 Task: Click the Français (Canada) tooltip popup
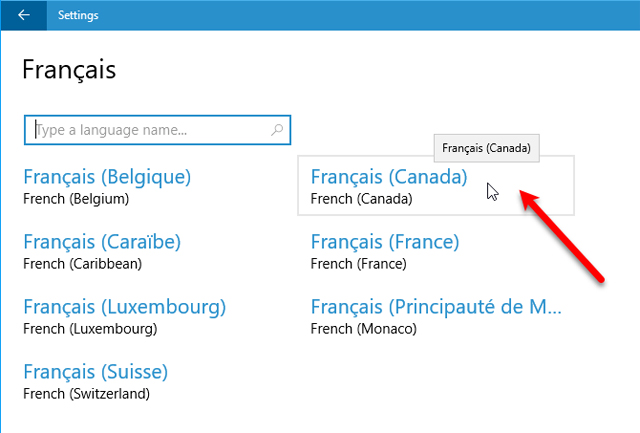(487, 148)
